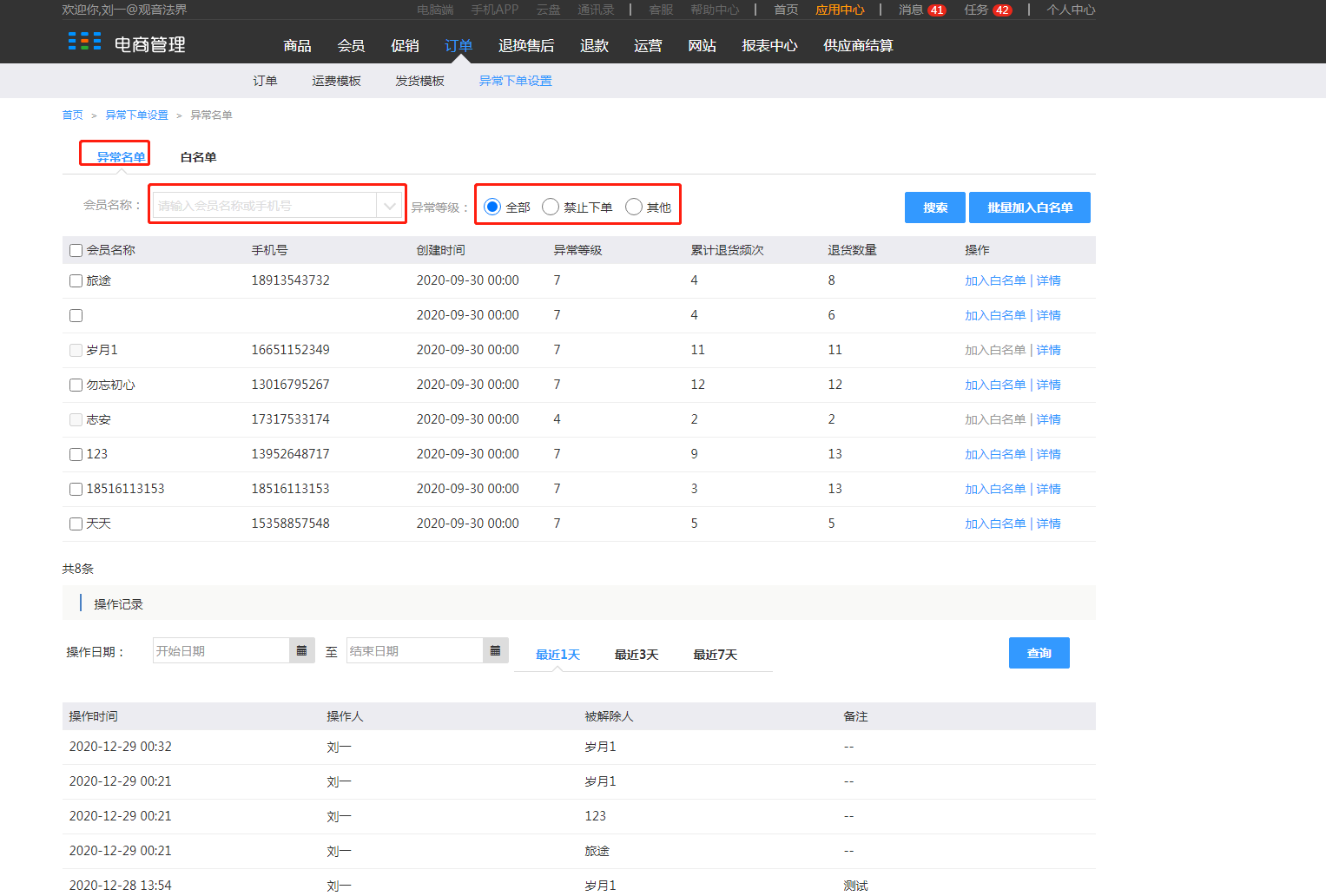Image resolution: width=1326 pixels, height=896 pixels.
Task: Open 详情 for member 旅途
Action: tap(1048, 280)
